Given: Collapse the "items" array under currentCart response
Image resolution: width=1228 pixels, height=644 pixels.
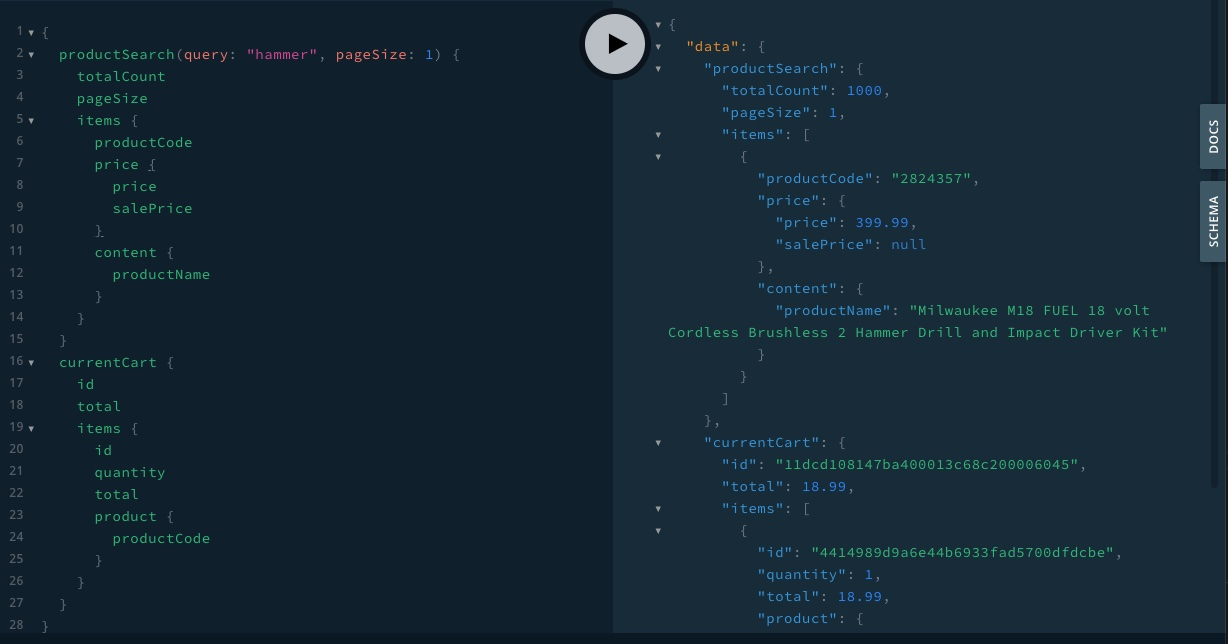Looking at the screenshot, I should 658,509.
